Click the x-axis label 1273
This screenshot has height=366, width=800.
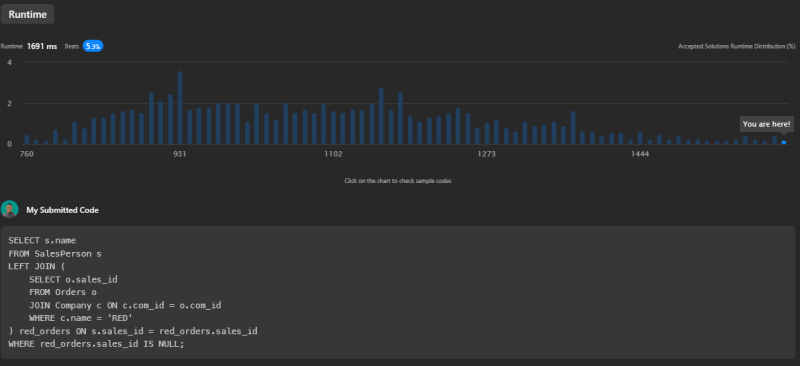click(486, 154)
